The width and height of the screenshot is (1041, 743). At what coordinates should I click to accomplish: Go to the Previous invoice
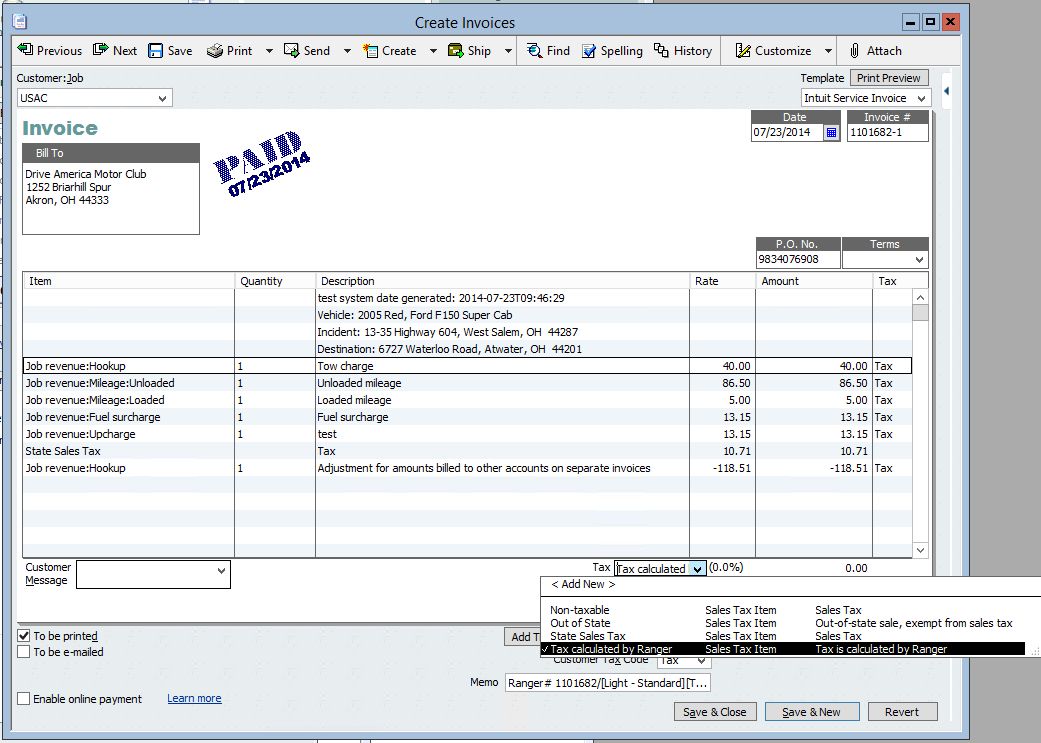click(50, 51)
